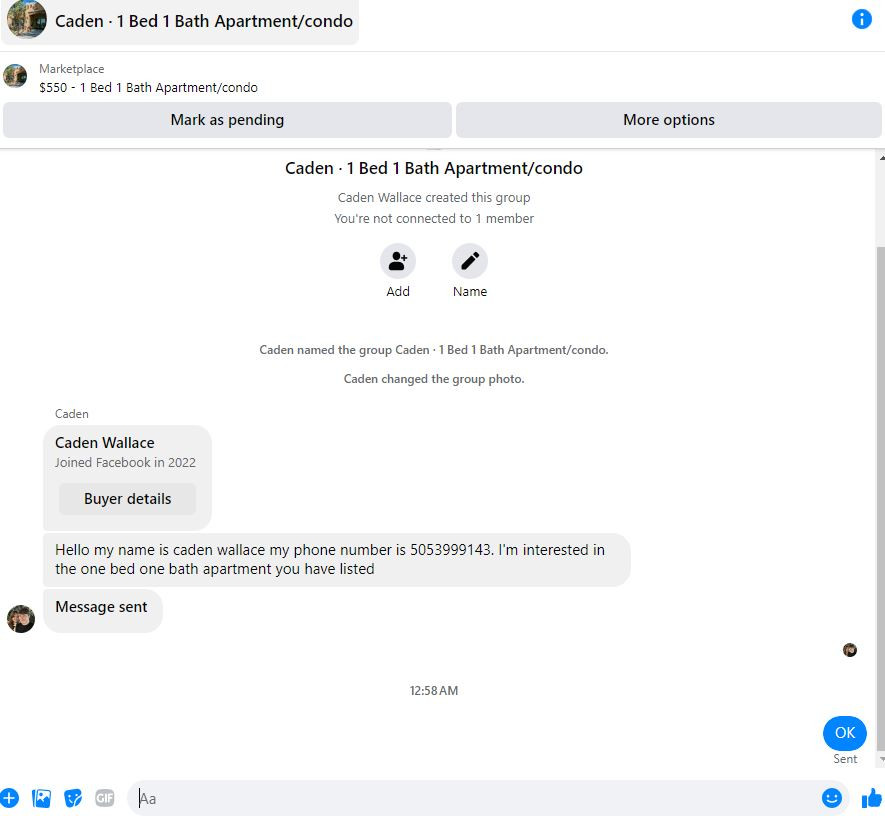Open the emoji picker in message field
885x816 pixels.
click(831, 798)
